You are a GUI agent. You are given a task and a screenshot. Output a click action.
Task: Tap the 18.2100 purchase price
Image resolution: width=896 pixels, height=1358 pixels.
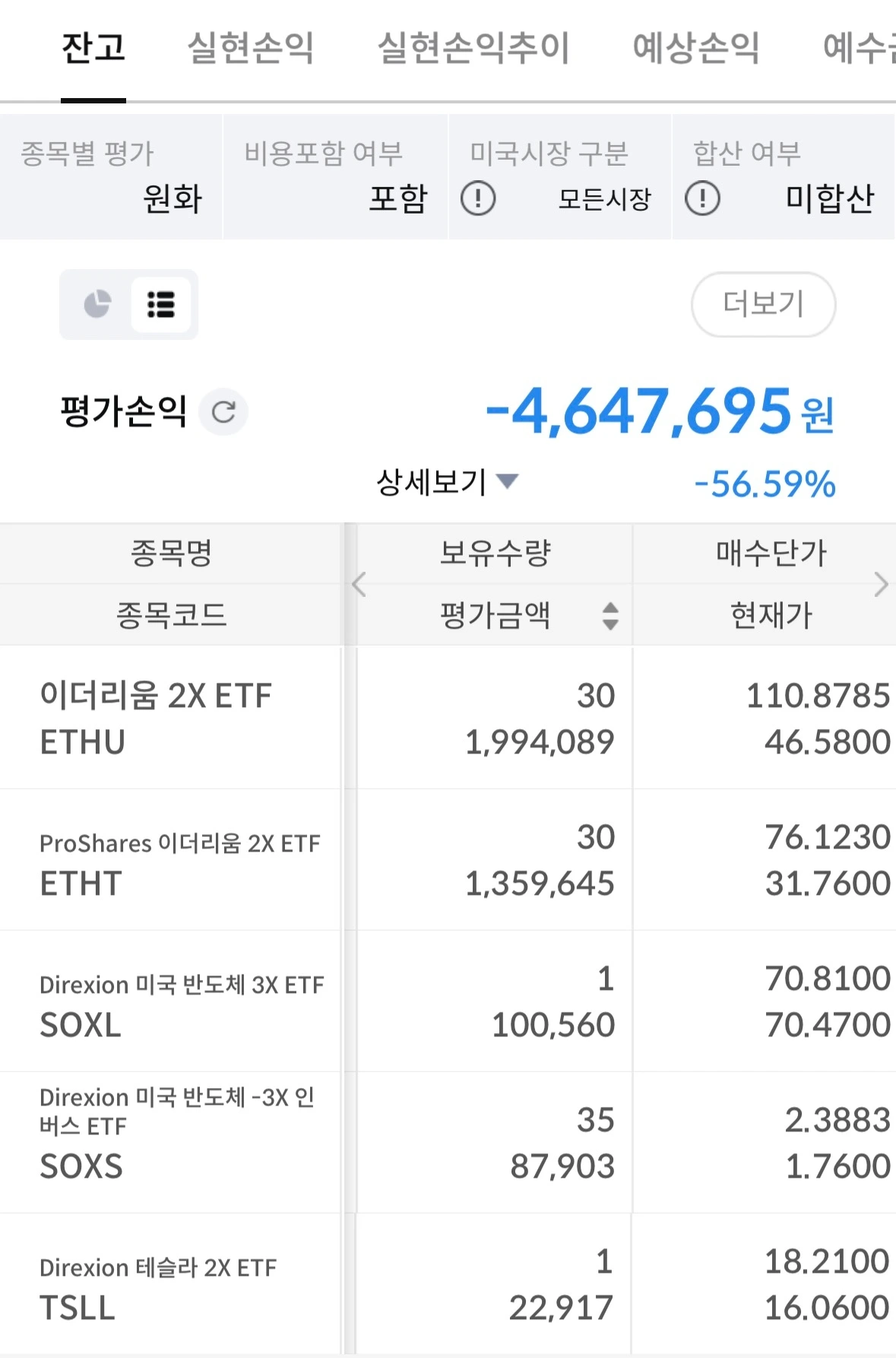point(827,1261)
